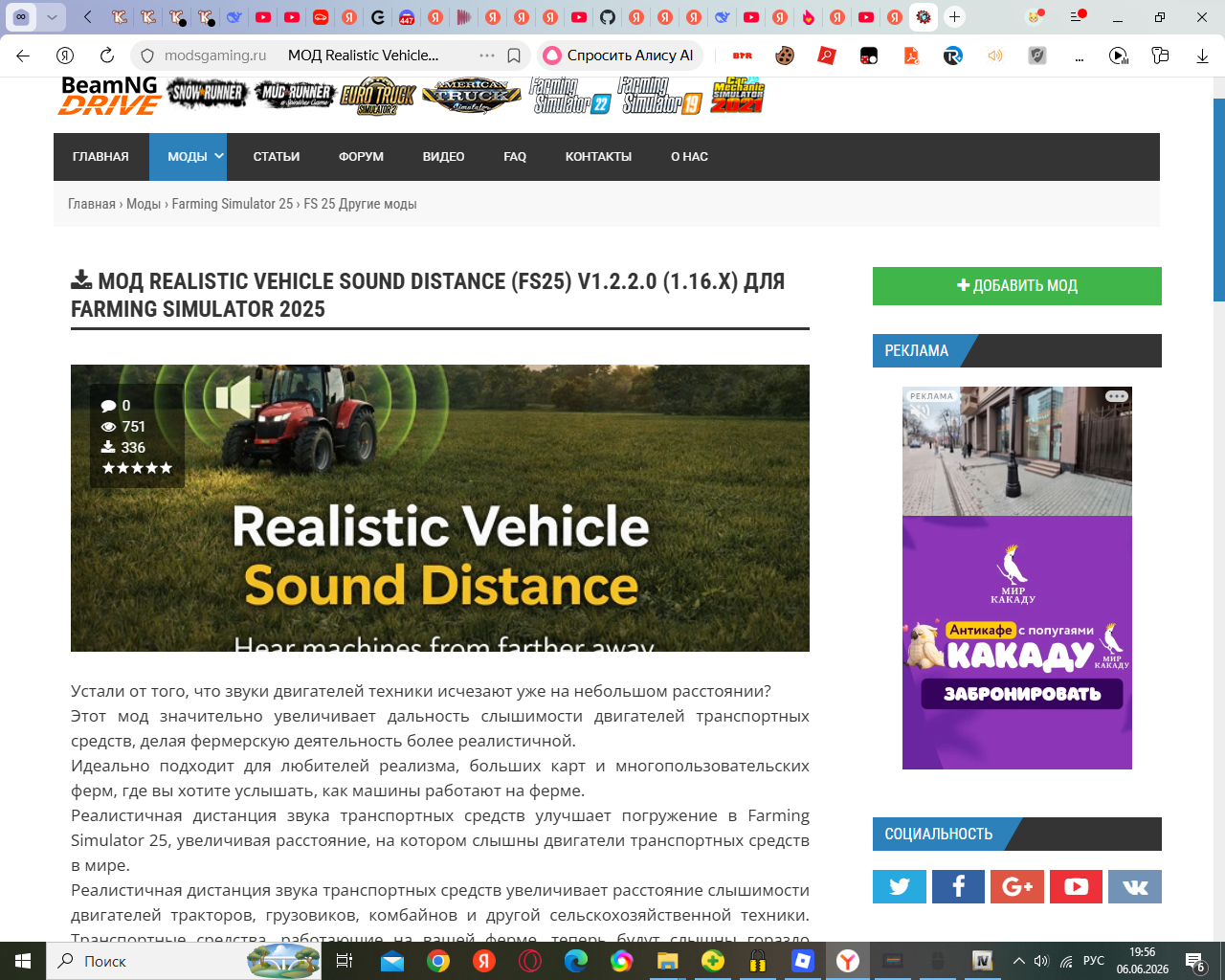Screen dimensions: 1225x980
Task: Open File Explorer from taskbar
Action: click(x=667, y=961)
